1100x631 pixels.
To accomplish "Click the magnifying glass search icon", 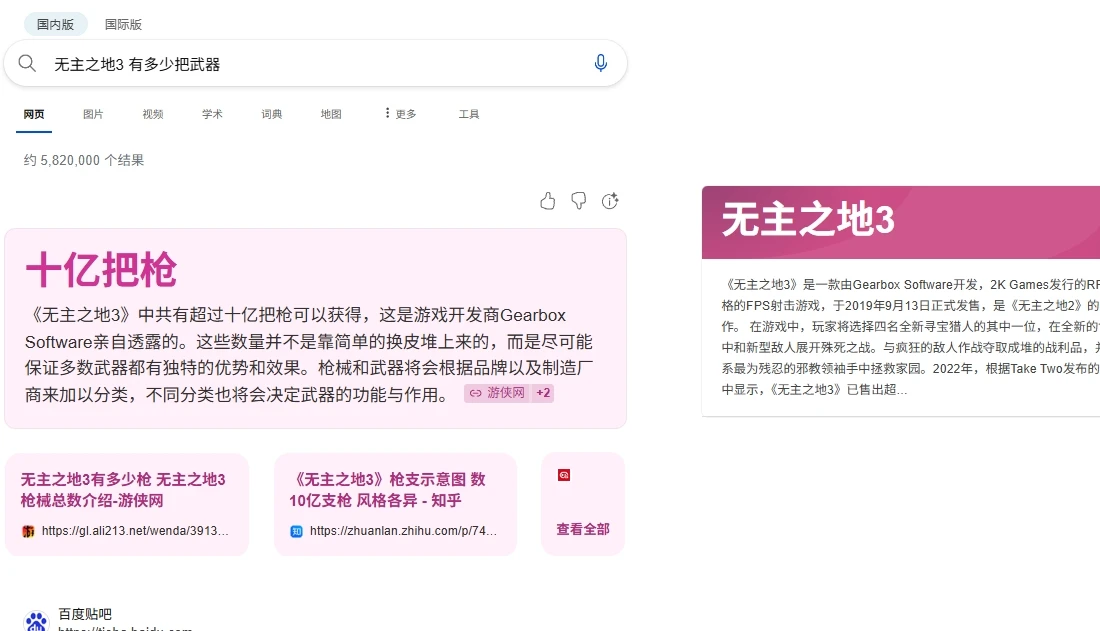I will [27, 64].
